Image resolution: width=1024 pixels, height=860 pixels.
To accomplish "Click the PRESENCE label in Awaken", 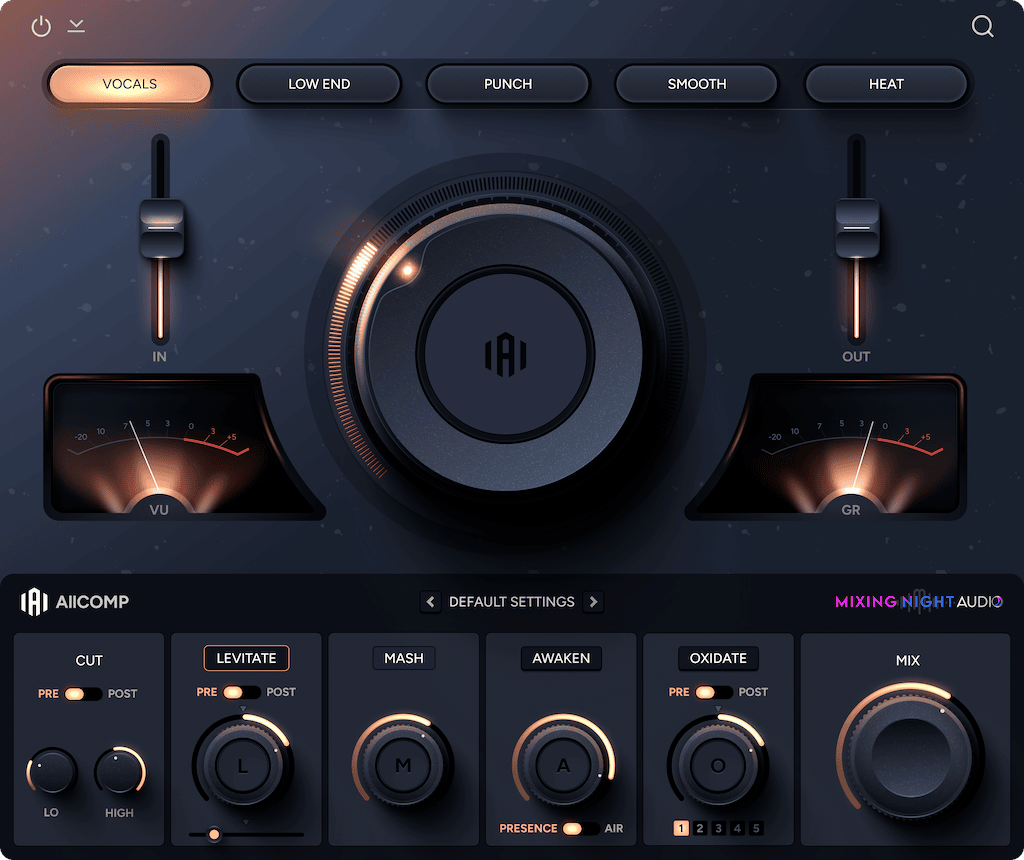I will tap(528, 829).
